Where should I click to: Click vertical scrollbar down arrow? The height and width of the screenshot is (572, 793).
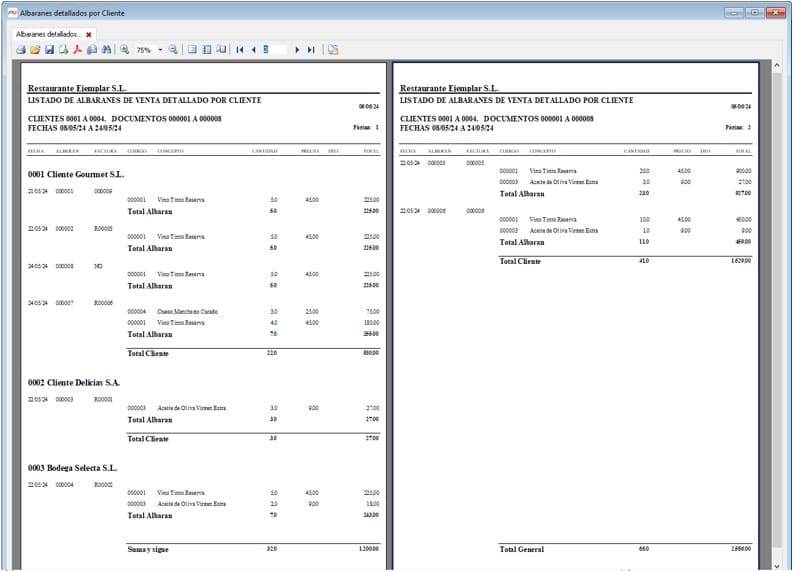click(x=777, y=566)
